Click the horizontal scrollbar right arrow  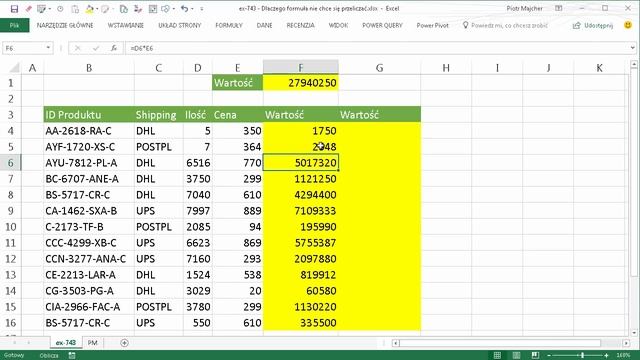(x=626, y=343)
